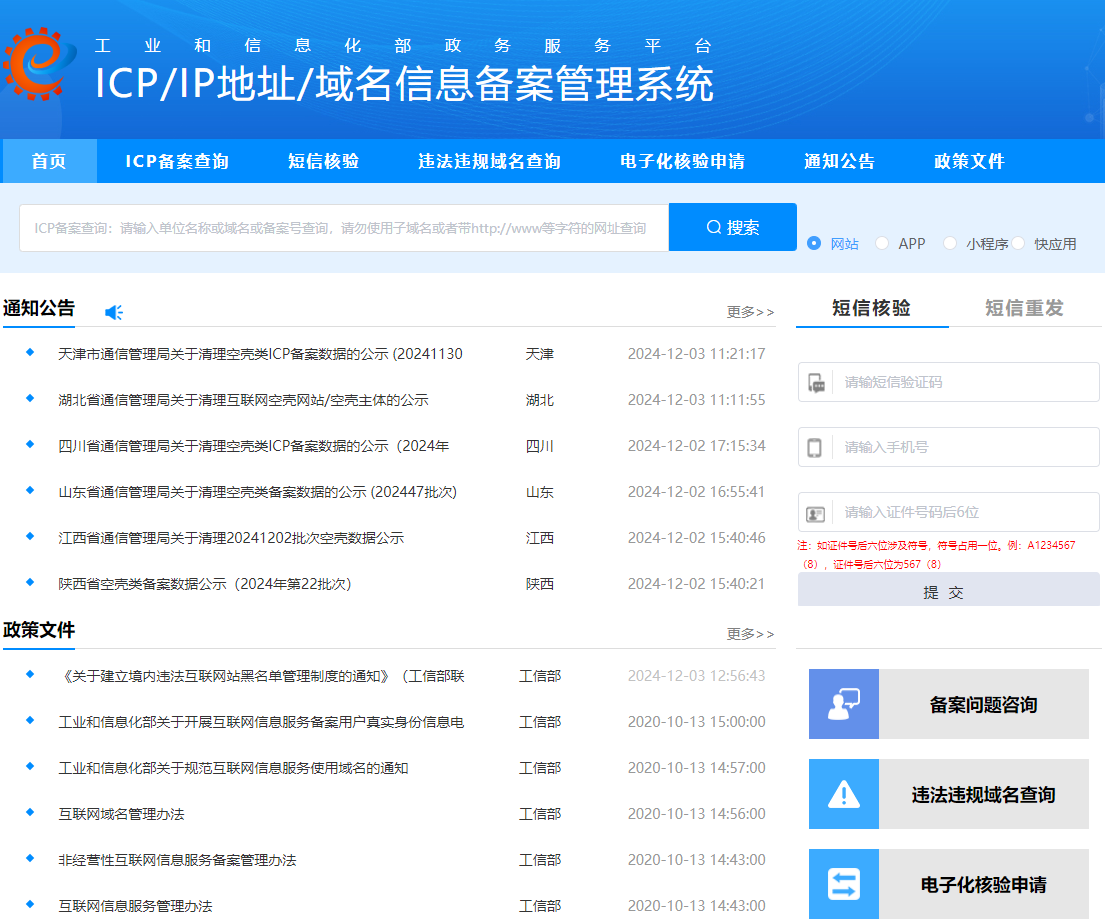
Task: Open the 短信核验 navigation item
Action: click(x=323, y=161)
